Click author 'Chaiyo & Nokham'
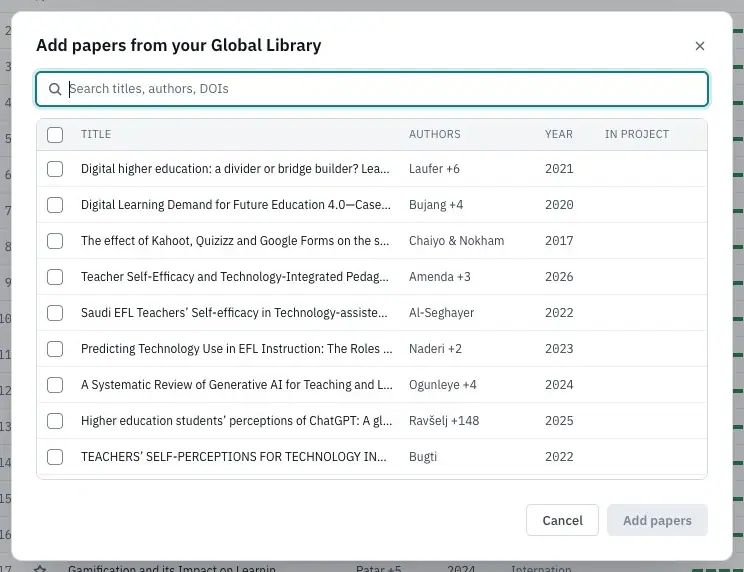Screen dimensions: 744x572 456,241
